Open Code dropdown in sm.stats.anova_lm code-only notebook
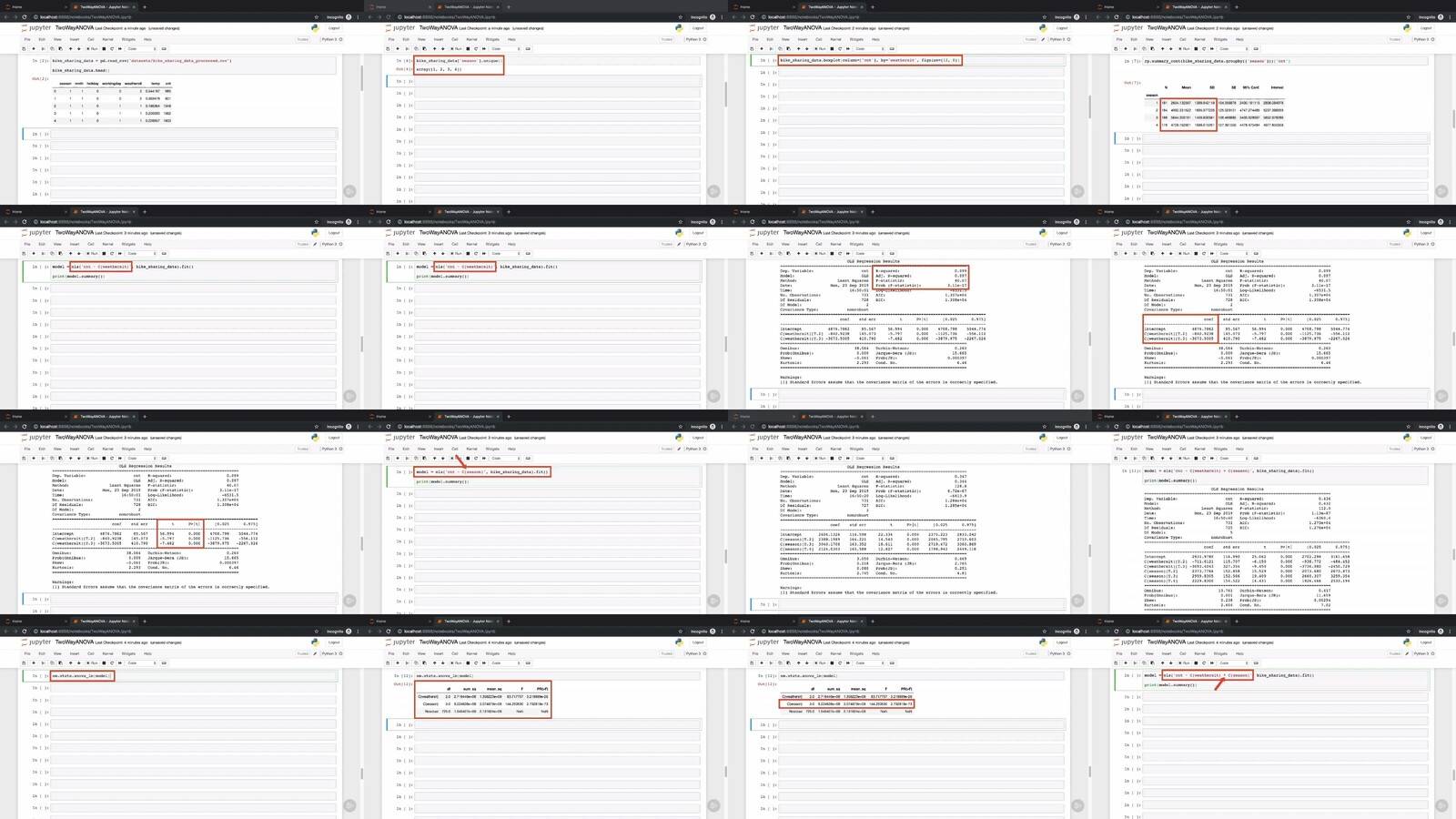This screenshot has width=1456, height=819. point(141,662)
